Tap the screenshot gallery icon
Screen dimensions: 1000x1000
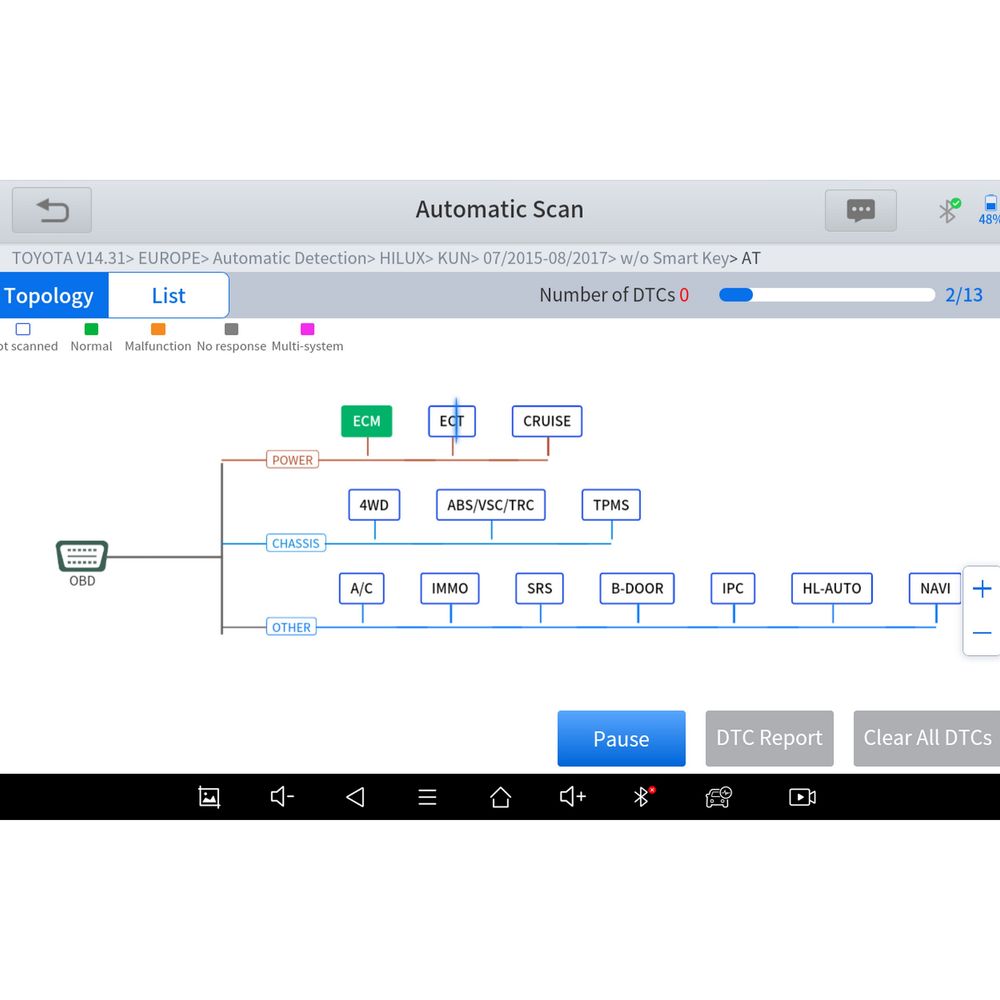tap(209, 797)
